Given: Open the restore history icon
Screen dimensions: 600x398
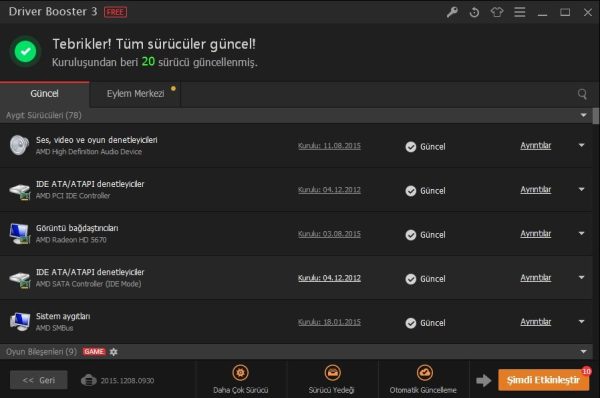Looking at the screenshot, I should (x=474, y=12).
